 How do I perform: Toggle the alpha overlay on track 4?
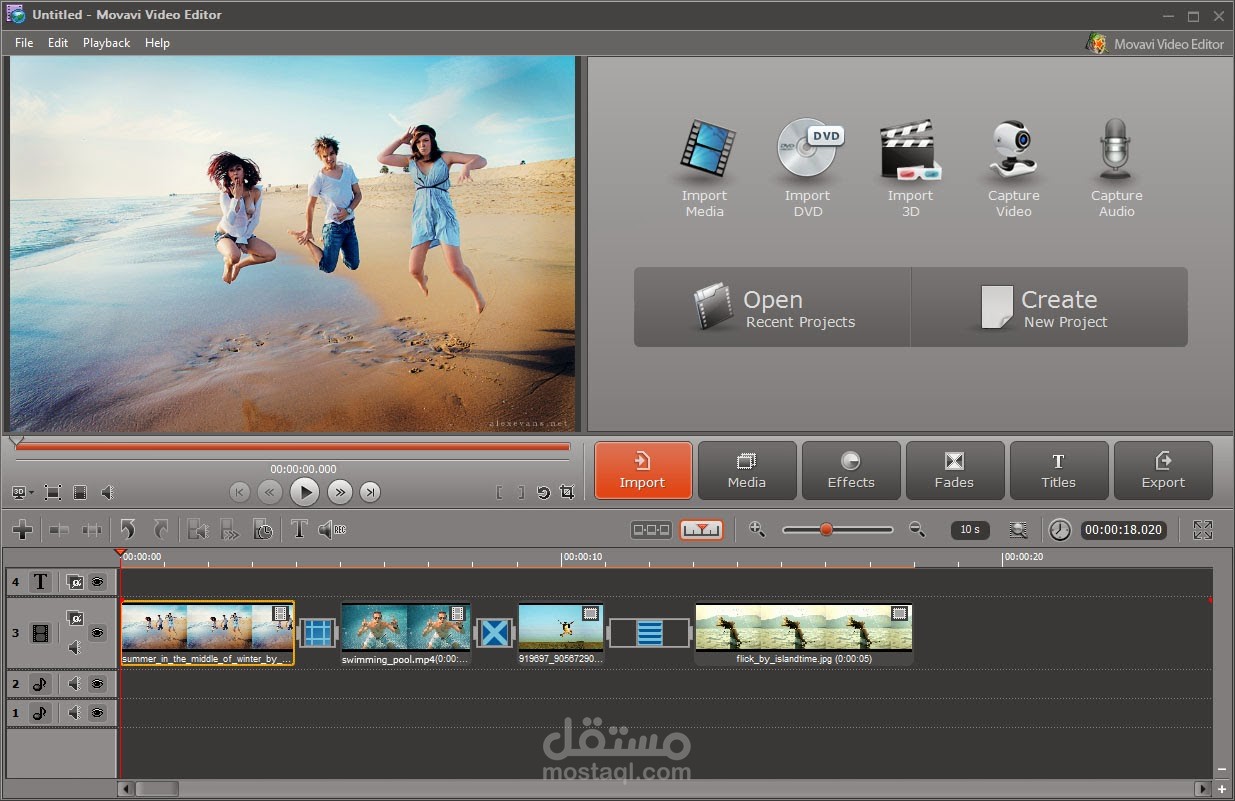pyautogui.click(x=75, y=581)
